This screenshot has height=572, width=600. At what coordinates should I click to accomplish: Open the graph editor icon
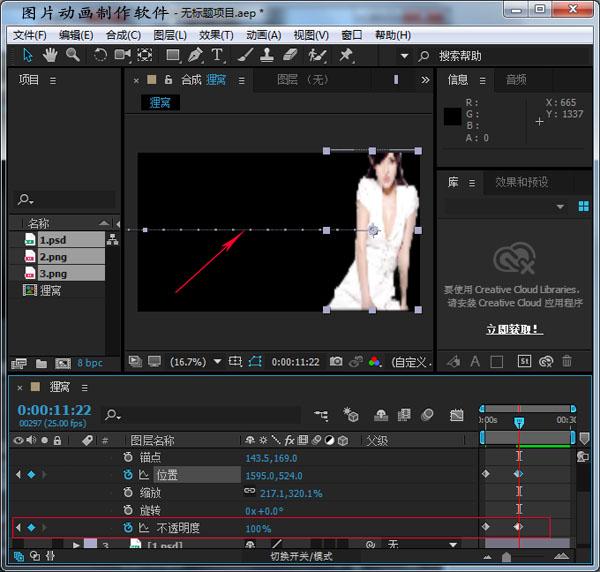click(x=457, y=415)
